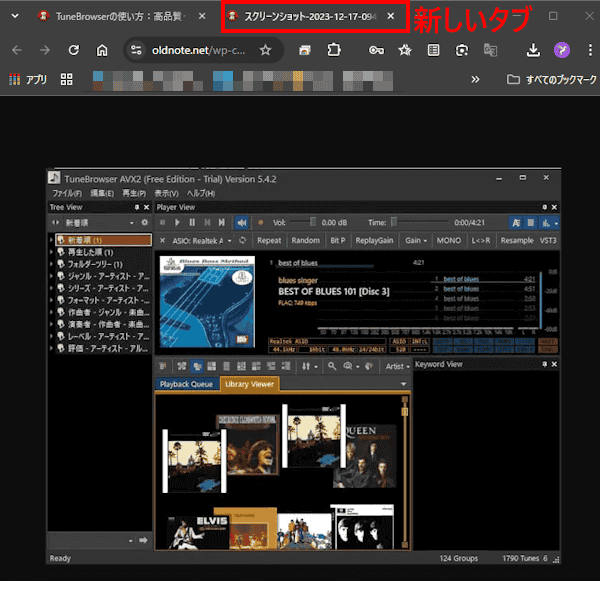Bookmark this page with the address bar star
The height and width of the screenshot is (601, 600).
point(265,50)
